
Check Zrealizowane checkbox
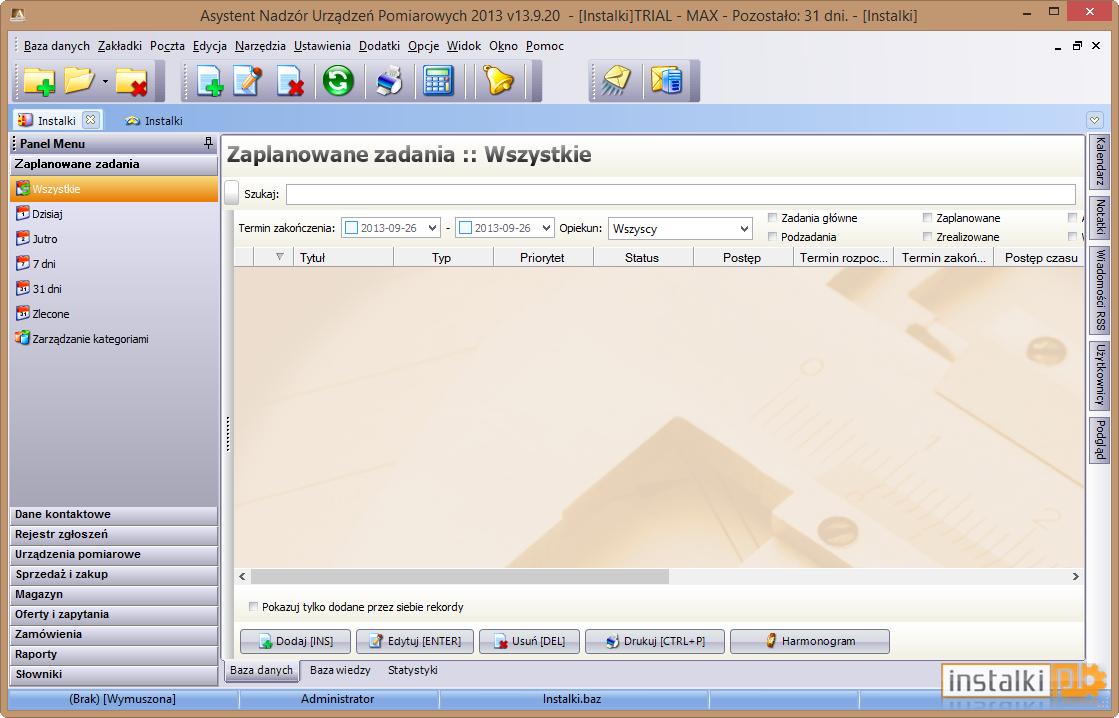(927, 236)
